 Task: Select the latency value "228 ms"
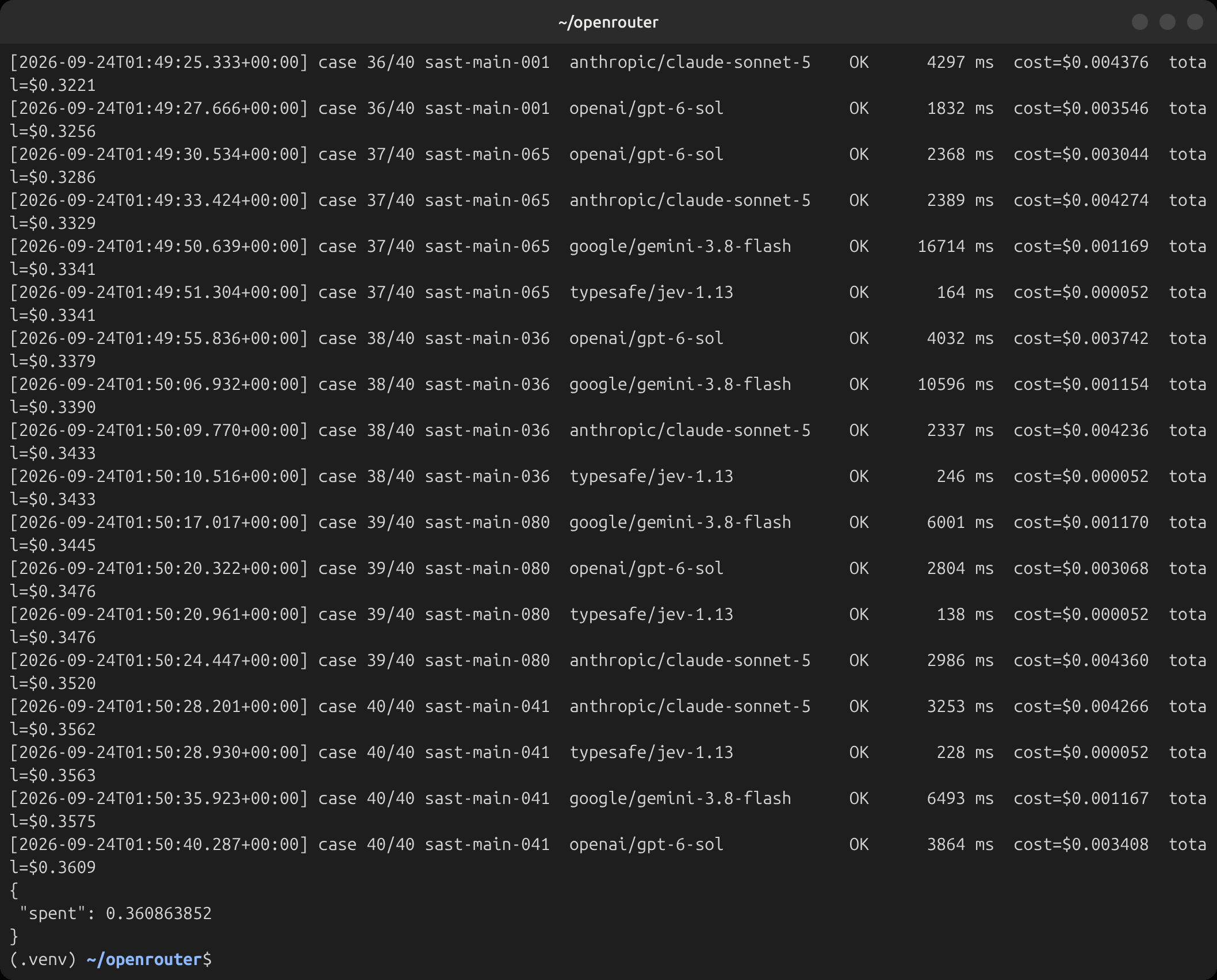point(965,752)
